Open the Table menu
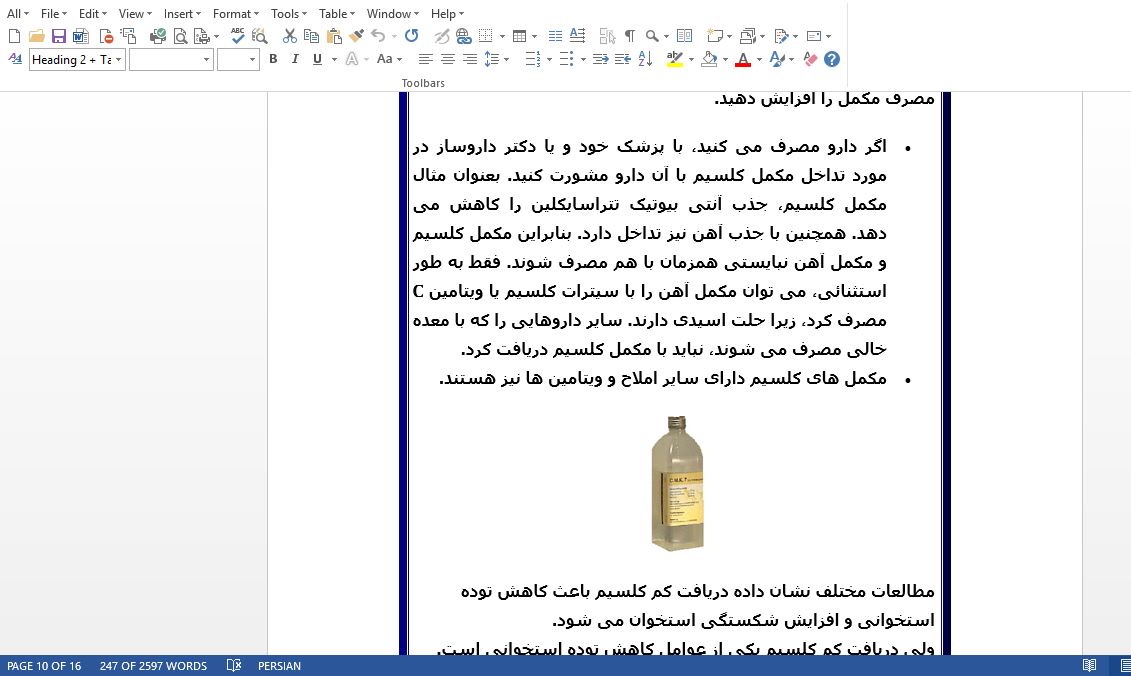This screenshot has height=676, width=1131. [336, 14]
